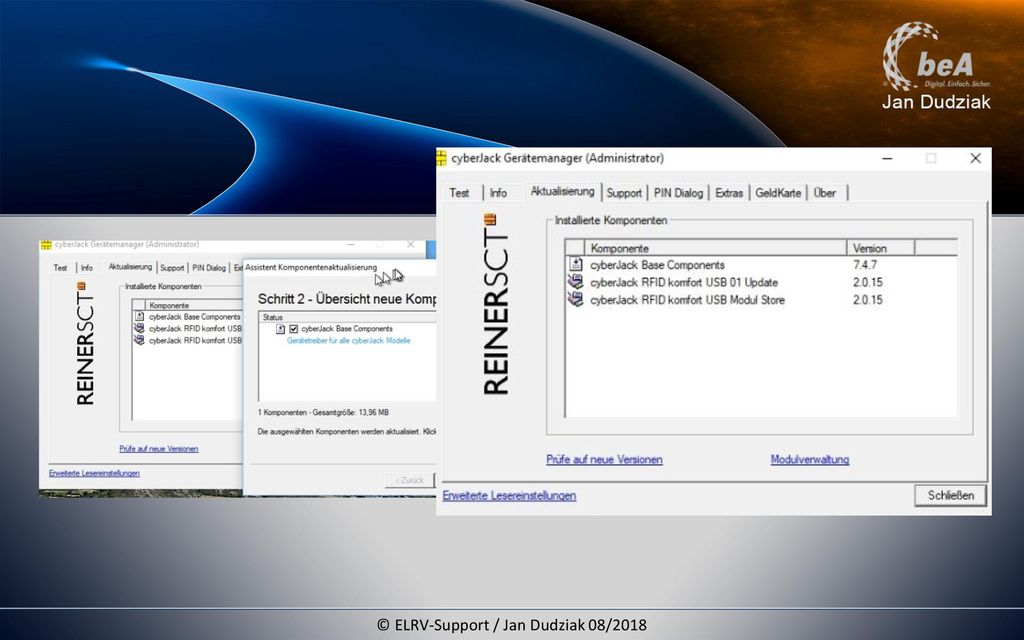The width and height of the screenshot is (1024, 640).
Task: Click the Komponente column header in front window
Action: (716, 248)
